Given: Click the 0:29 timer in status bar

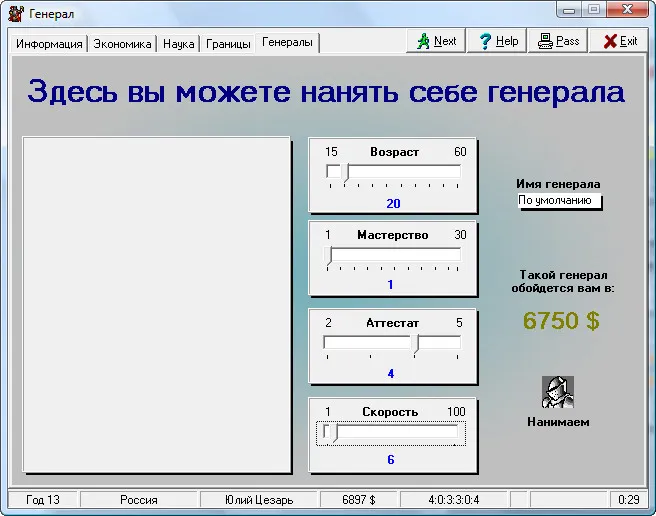Looking at the screenshot, I should click(x=628, y=500).
